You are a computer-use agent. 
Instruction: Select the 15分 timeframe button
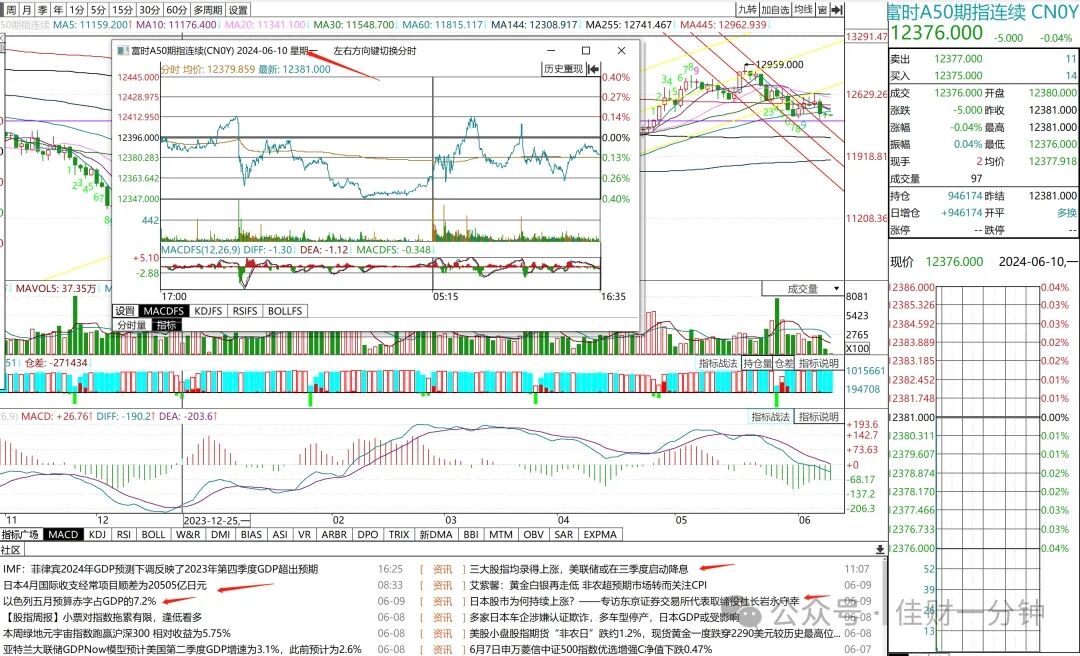click(122, 10)
